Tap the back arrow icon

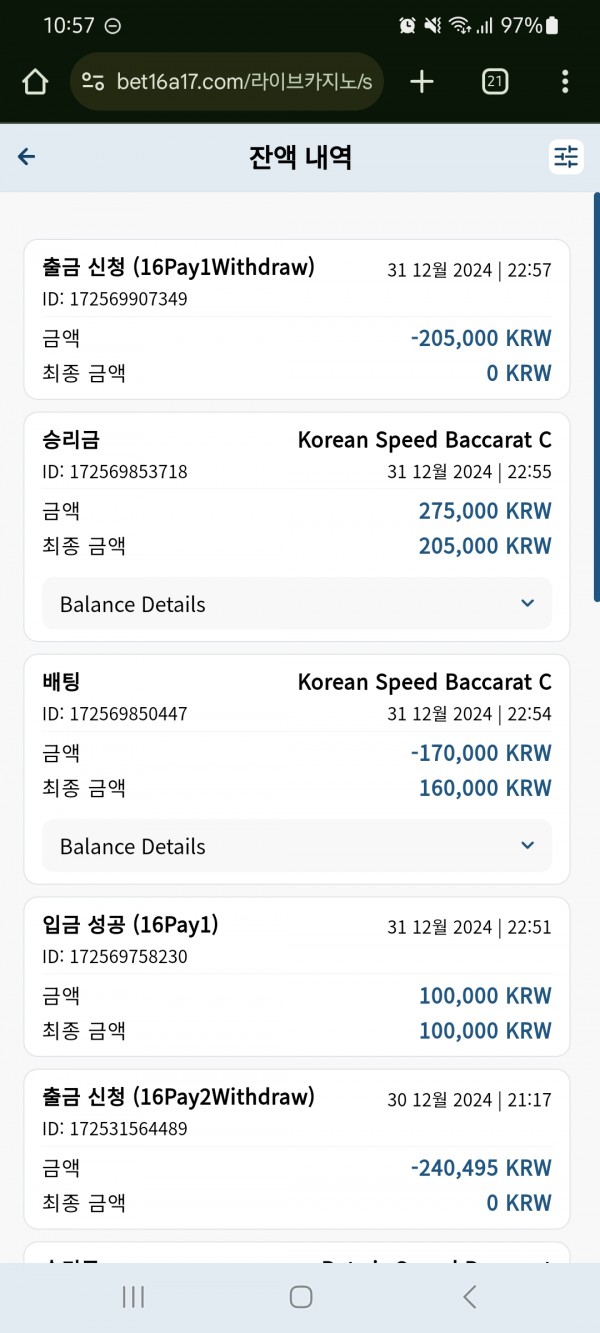(27, 156)
